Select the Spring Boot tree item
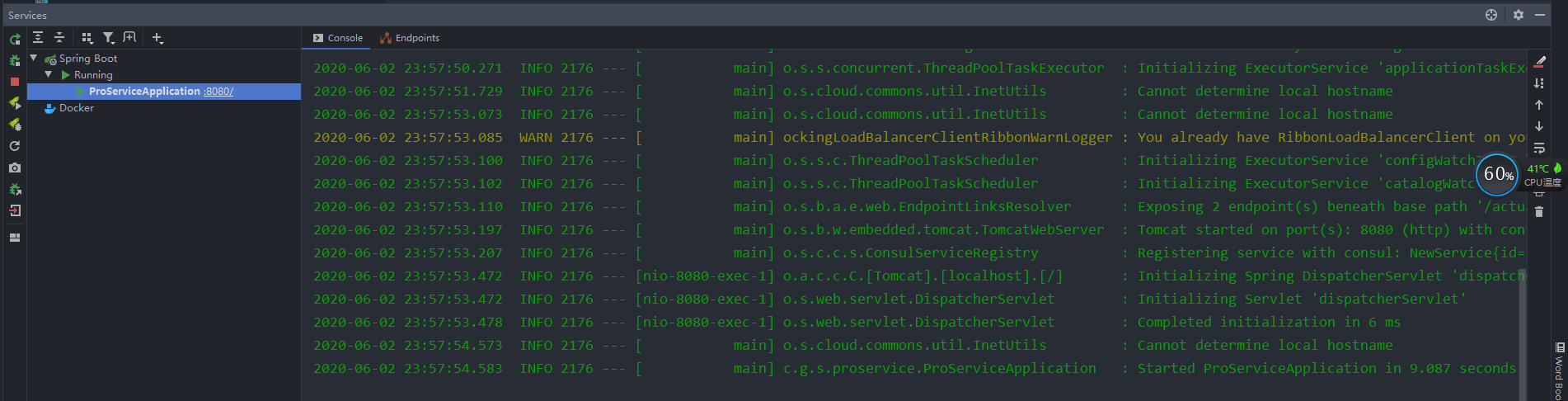This screenshot has width=1568, height=401. 88,59
